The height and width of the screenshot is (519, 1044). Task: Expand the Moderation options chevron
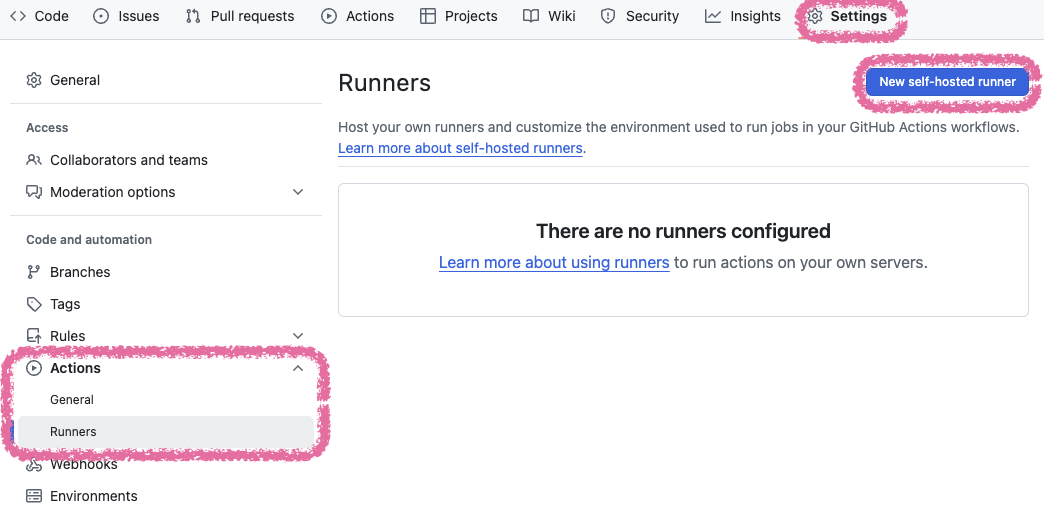point(298,192)
